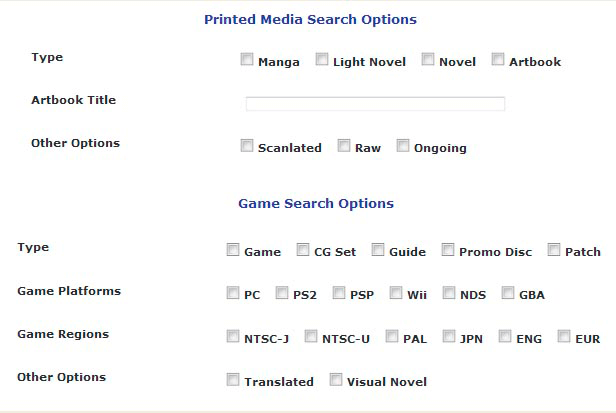This screenshot has width=616, height=413.
Task: Toggle the Translated option checkbox
Action: 233,380
